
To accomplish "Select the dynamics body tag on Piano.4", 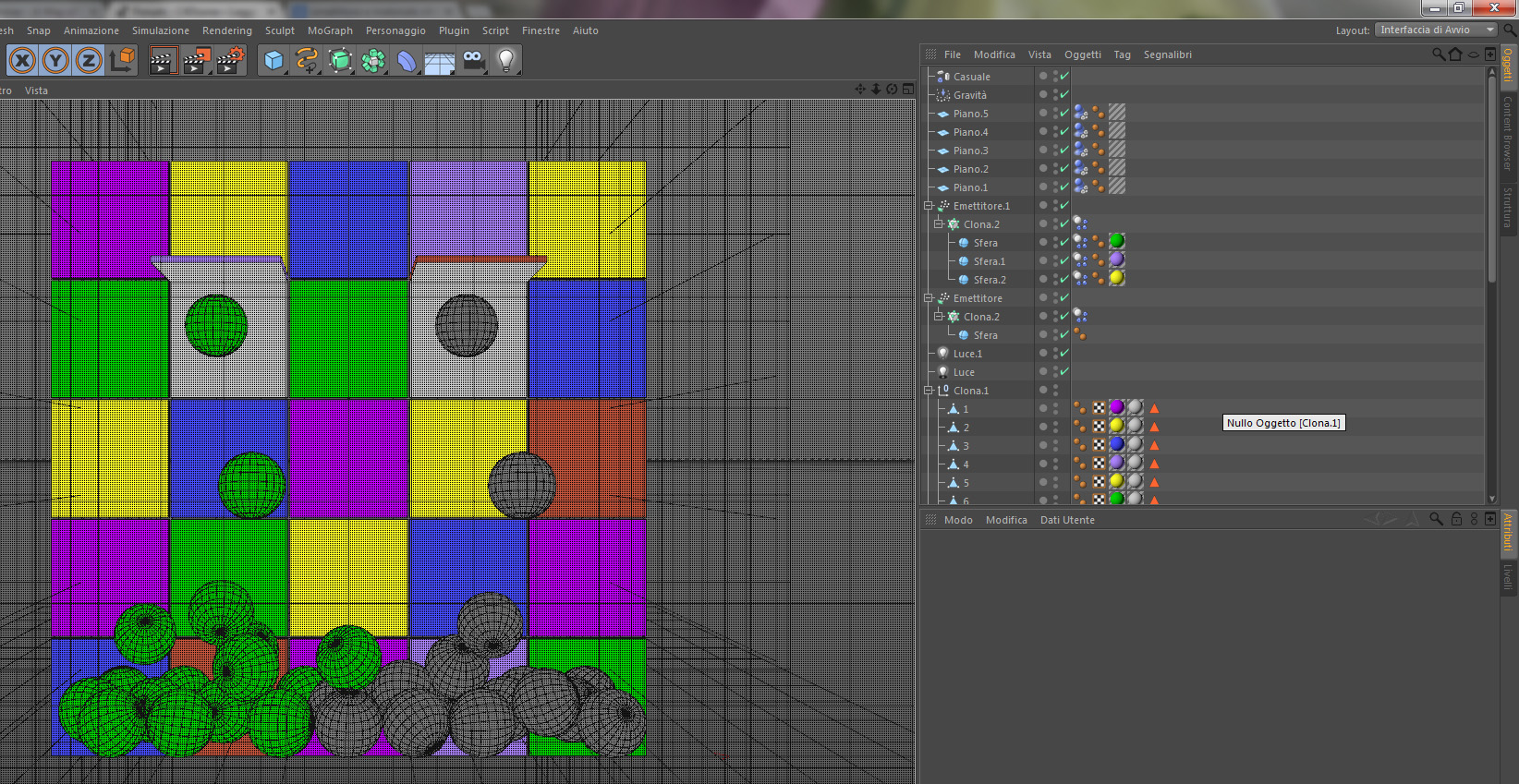I will (1080, 131).
